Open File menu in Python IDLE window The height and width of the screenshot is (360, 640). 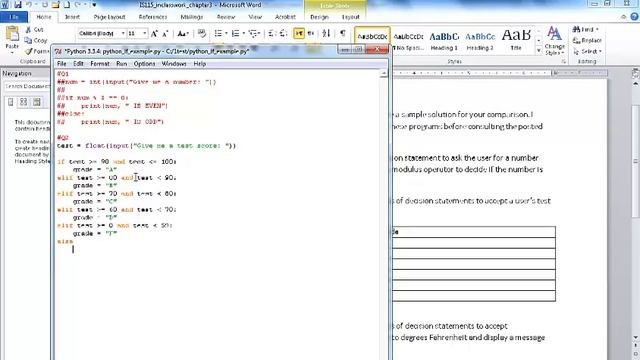62,64
